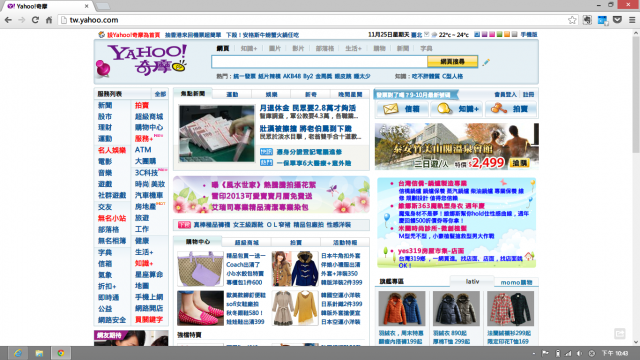This screenshot has width=640, height=360.
Task: Click the Action Center flag icon
Action: (x=545, y=353)
